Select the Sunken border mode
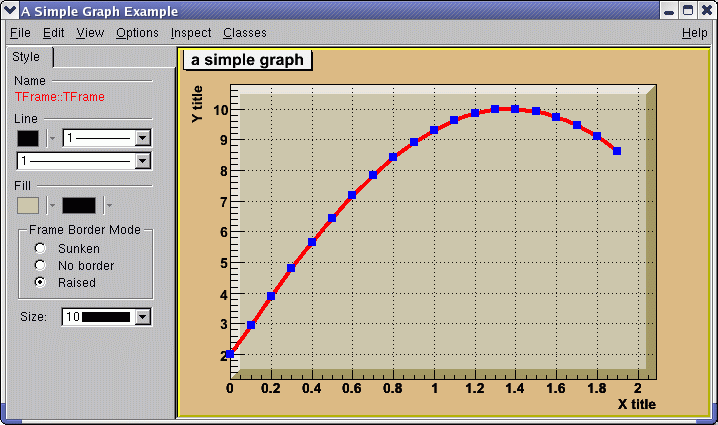The width and height of the screenshot is (718, 425). click(40, 248)
